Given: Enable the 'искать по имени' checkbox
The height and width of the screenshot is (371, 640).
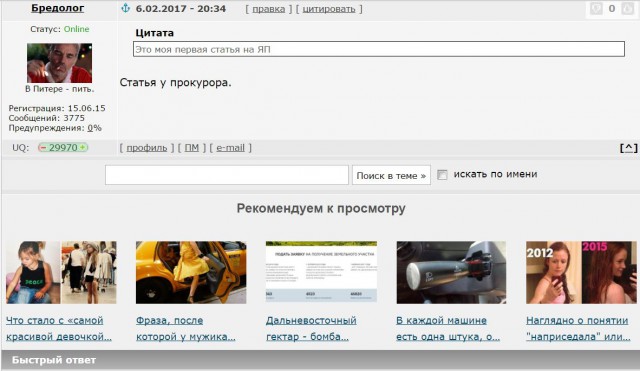Looking at the screenshot, I should pyautogui.click(x=442, y=175).
